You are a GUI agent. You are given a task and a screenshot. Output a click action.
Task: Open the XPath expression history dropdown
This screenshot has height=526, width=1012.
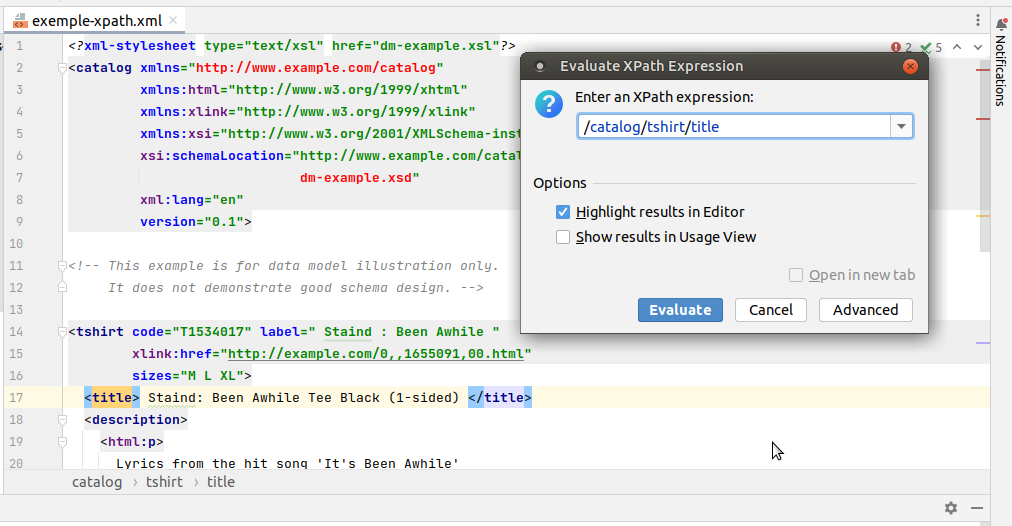click(902, 126)
